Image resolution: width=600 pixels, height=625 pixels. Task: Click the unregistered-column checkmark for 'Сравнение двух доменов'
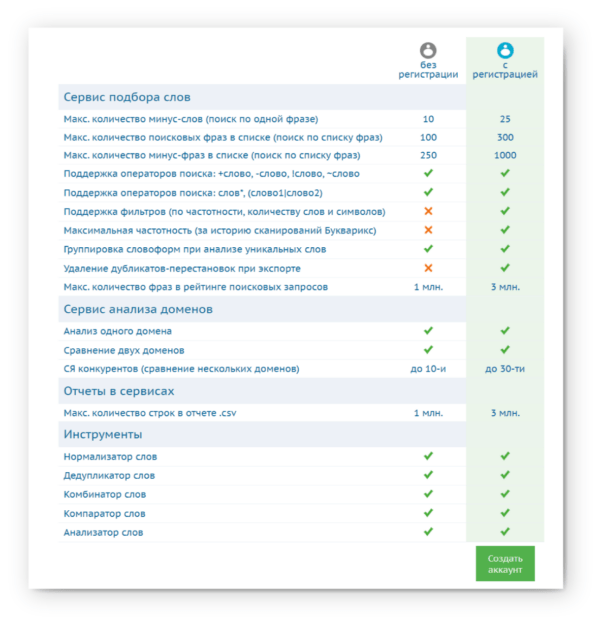[428, 350]
